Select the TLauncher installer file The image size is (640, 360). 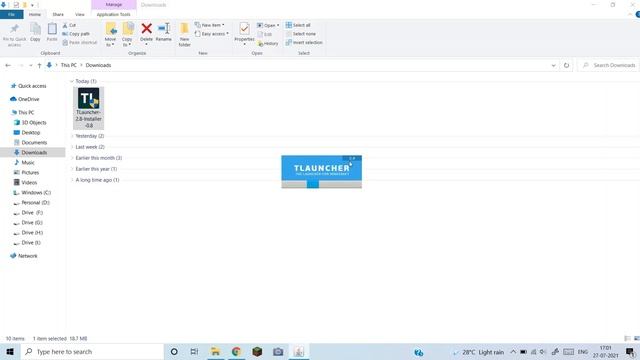pos(89,108)
